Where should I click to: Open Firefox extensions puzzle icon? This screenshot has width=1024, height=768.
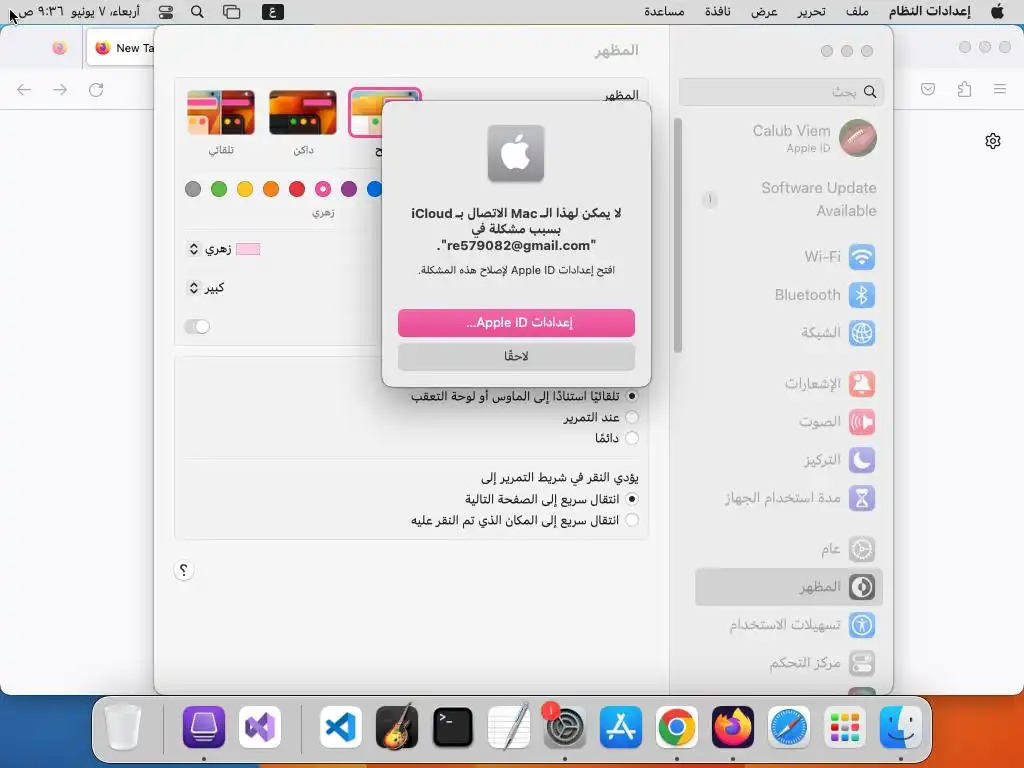coord(964,89)
